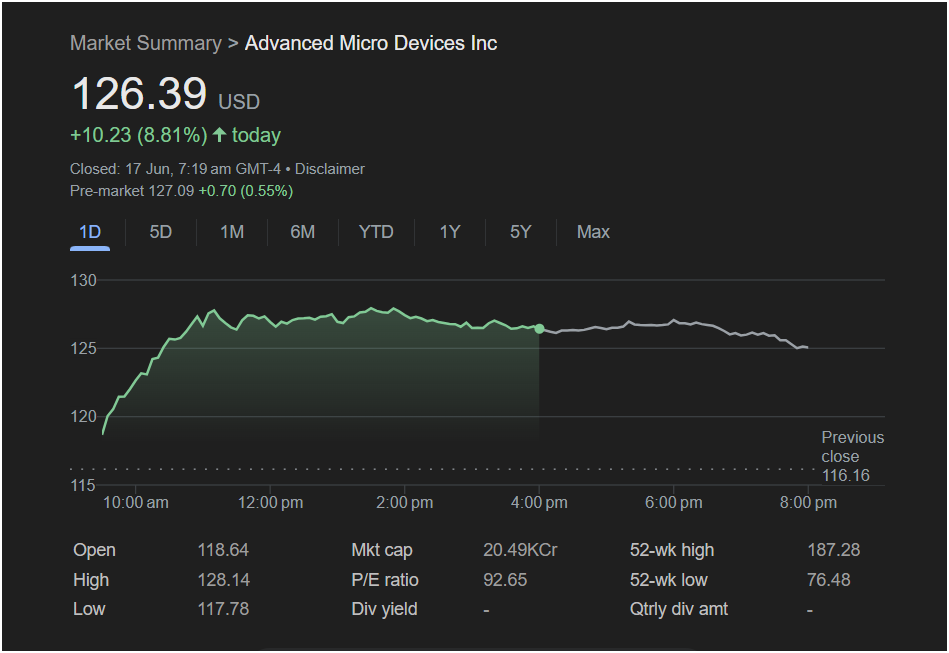Click the green closing-price dot on chart
949x653 pixels.
(539, 329)
